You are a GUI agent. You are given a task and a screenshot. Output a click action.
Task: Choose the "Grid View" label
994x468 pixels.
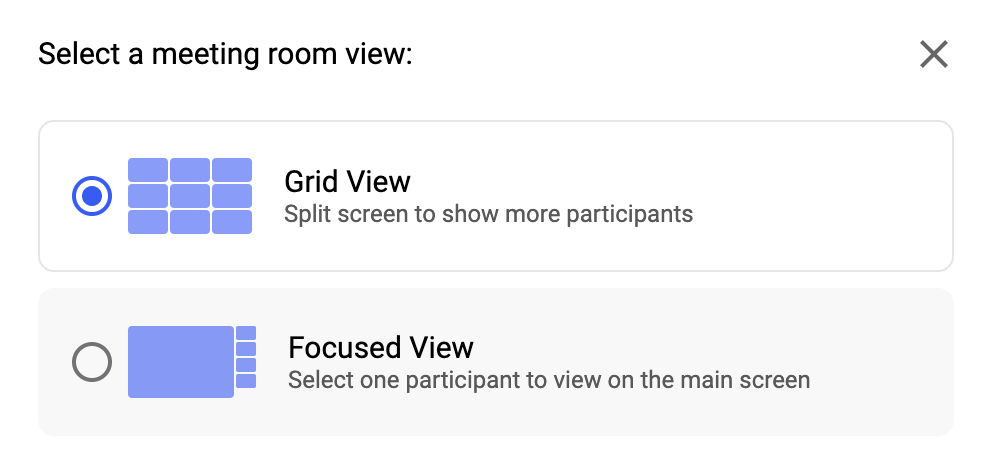pyautogui.click(x=347, y=182)
